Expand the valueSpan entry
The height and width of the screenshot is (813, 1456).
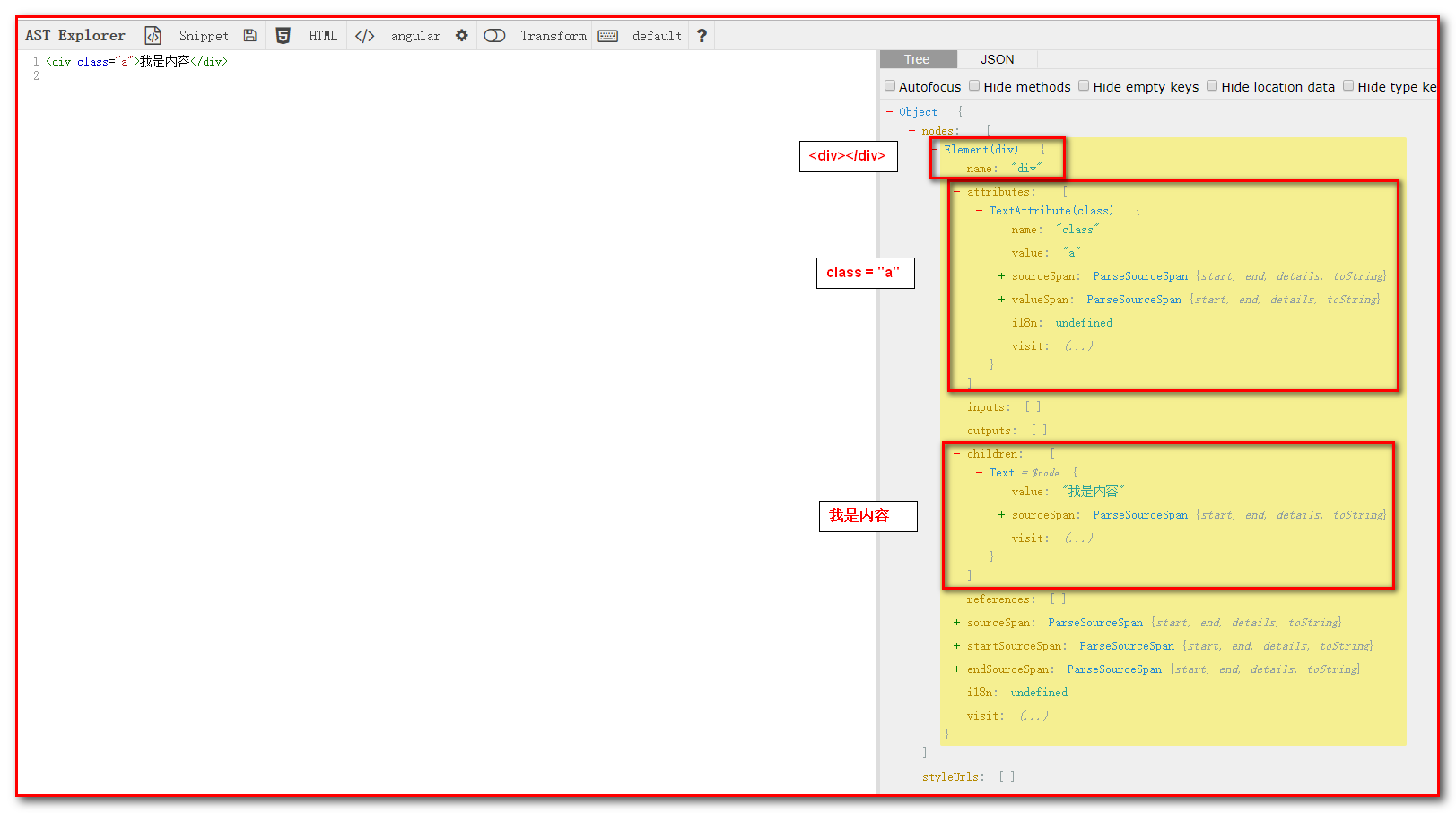1001,300
